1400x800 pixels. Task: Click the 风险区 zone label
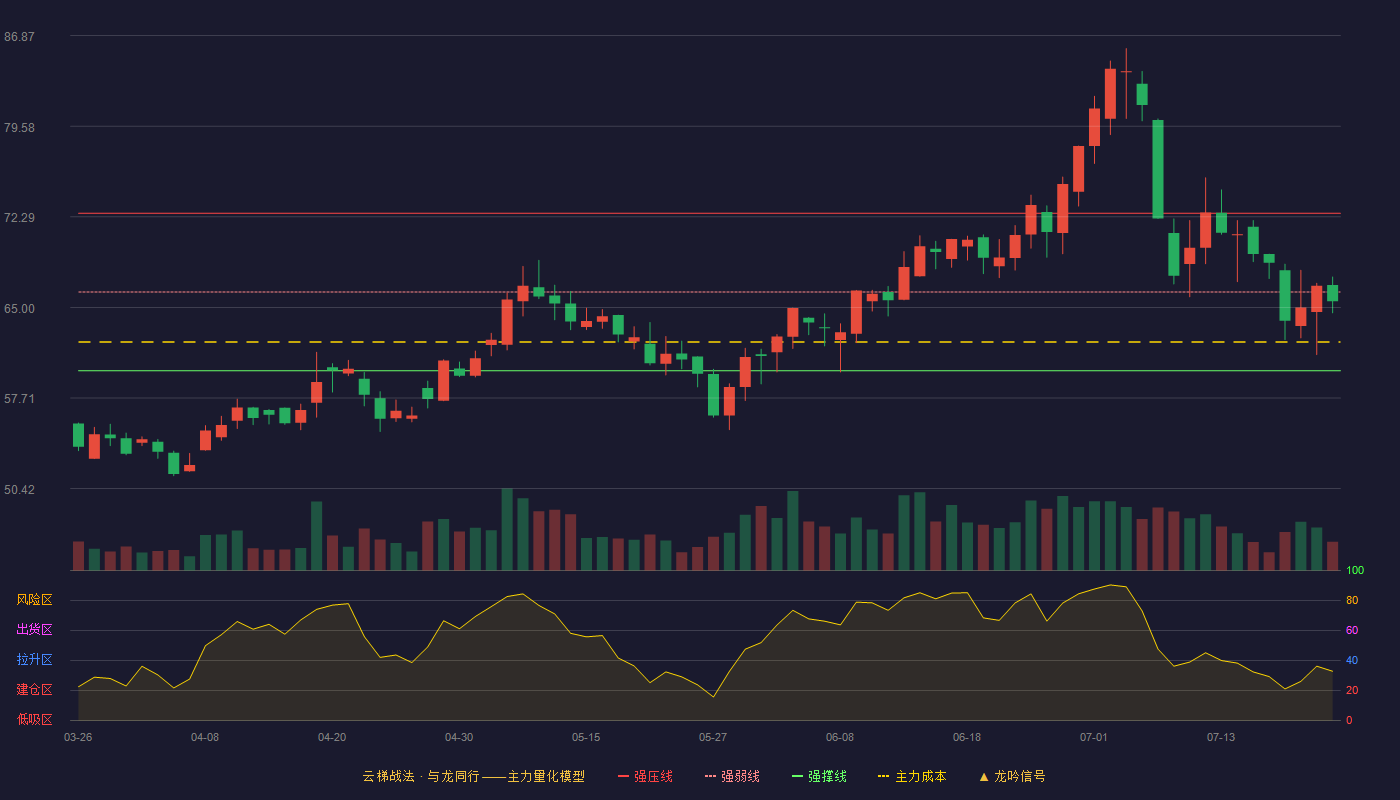click(34, 600)
